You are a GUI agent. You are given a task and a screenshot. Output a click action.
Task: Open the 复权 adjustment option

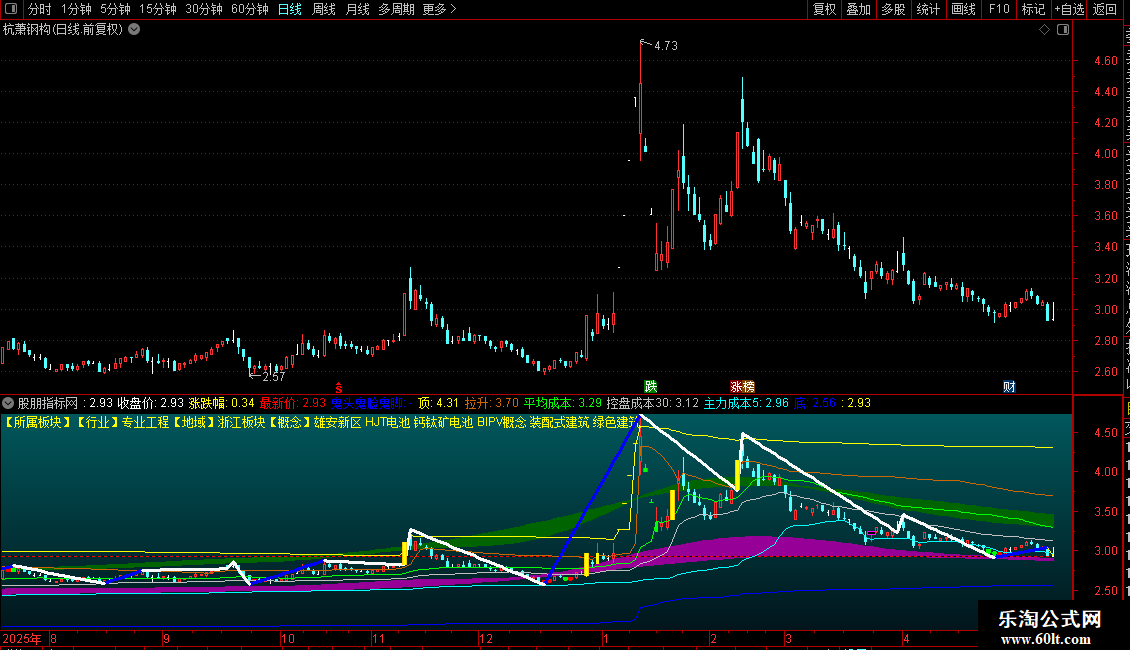point(824,9)
